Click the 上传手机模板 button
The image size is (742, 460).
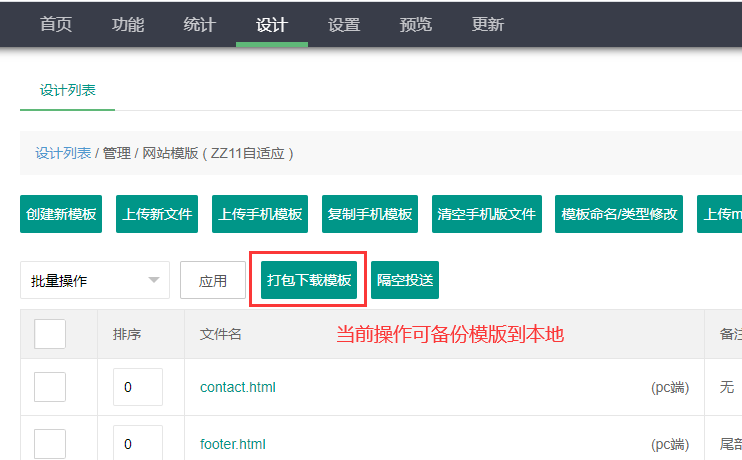pos(260,214)
